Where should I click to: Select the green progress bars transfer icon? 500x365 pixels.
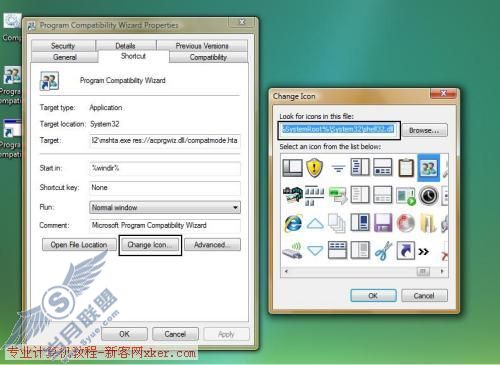coord(338,195)
